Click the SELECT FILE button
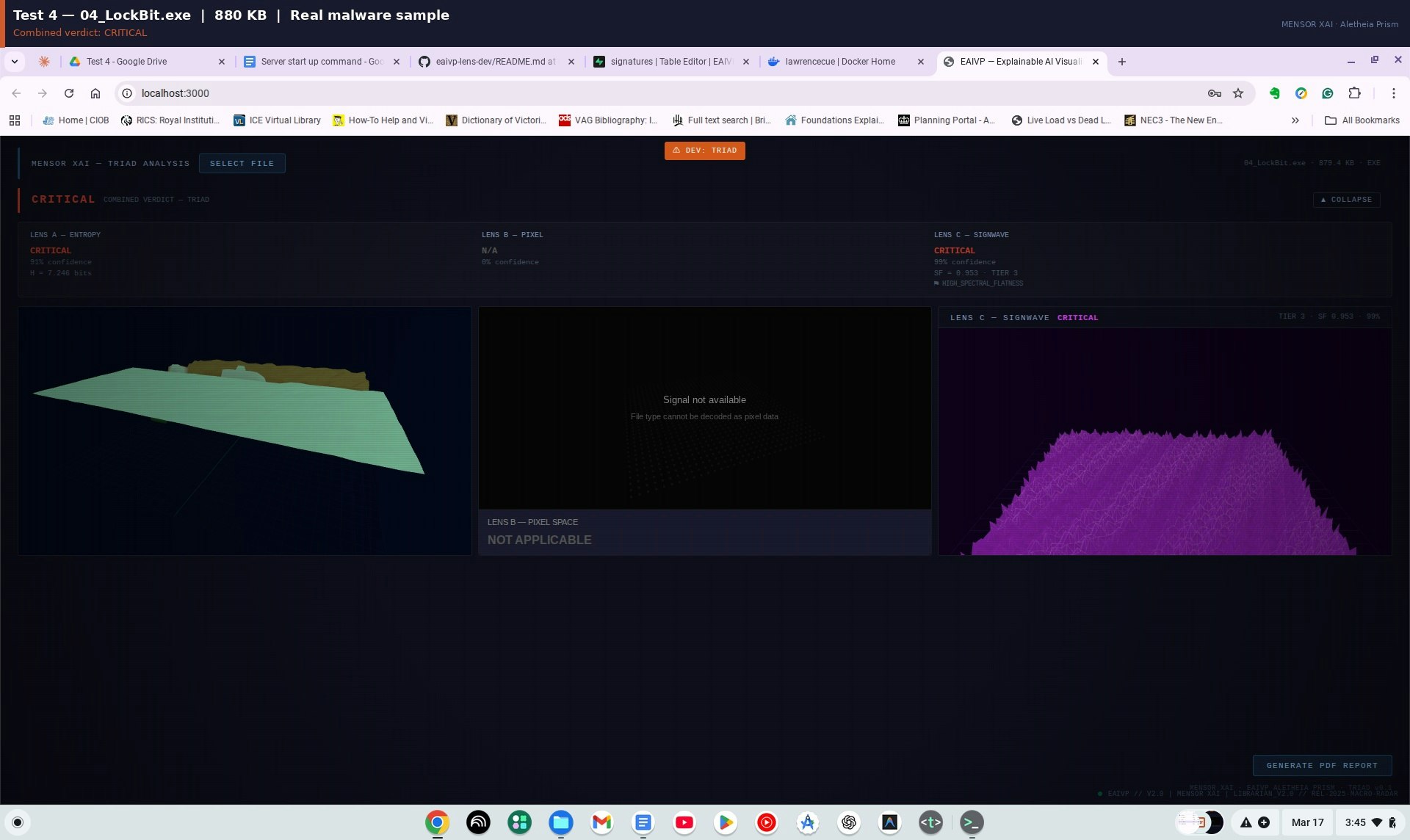This screenshot has width=1410, height=840. [x=242, y=163]
